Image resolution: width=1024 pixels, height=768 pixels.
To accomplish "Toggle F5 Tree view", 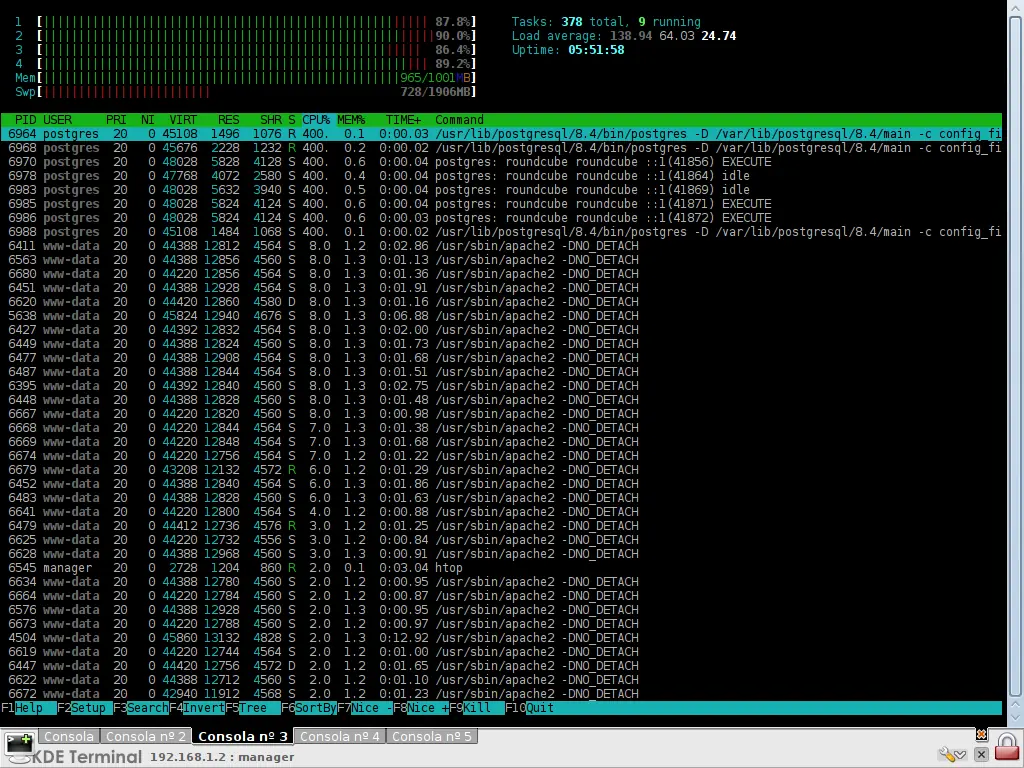I will point(253,708).
